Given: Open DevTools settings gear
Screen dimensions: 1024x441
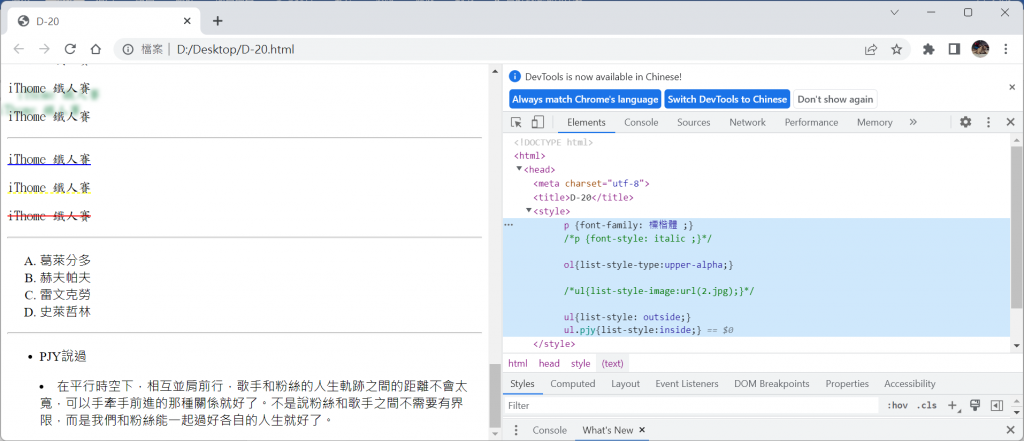Looking at the screenshot, I should [x=965, y=122].
